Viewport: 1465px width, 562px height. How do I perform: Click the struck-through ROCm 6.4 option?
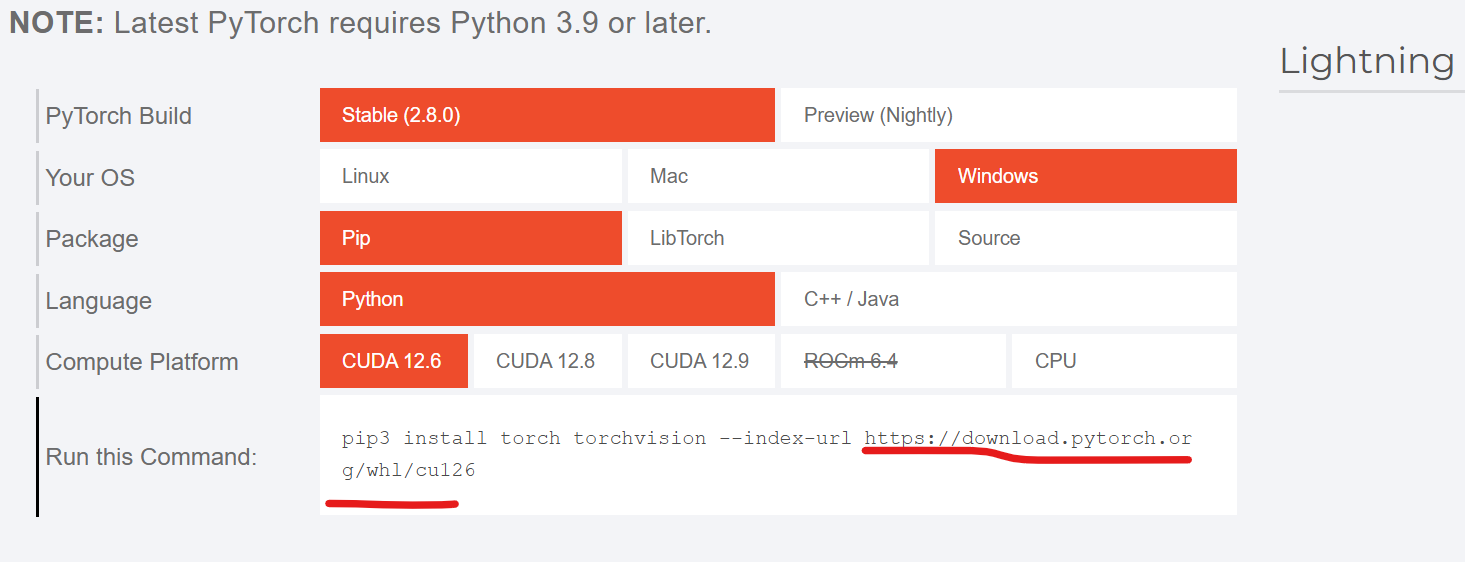pyautogui.click(x=893, y=361)
